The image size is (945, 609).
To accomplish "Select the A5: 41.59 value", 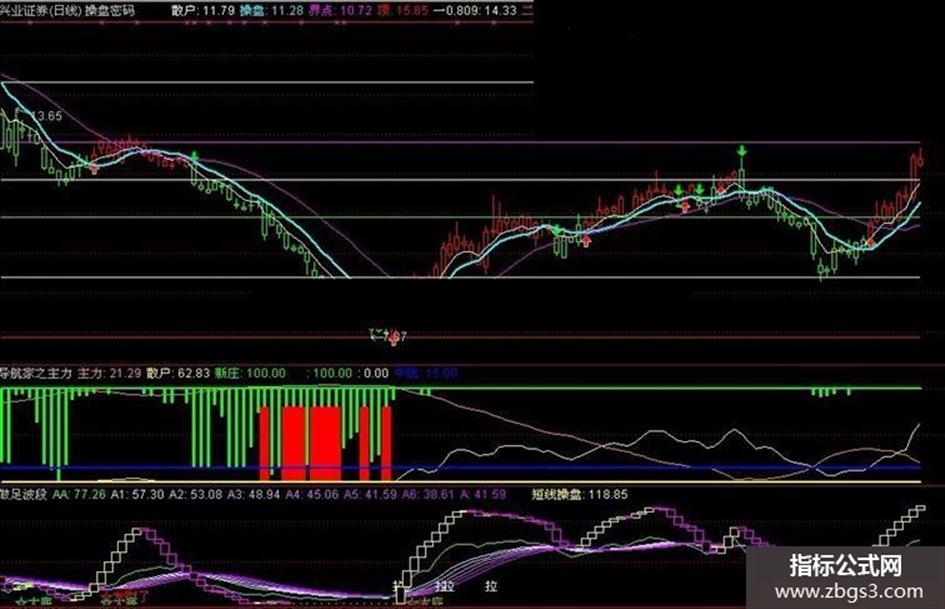I will click(x=371, y=494).
